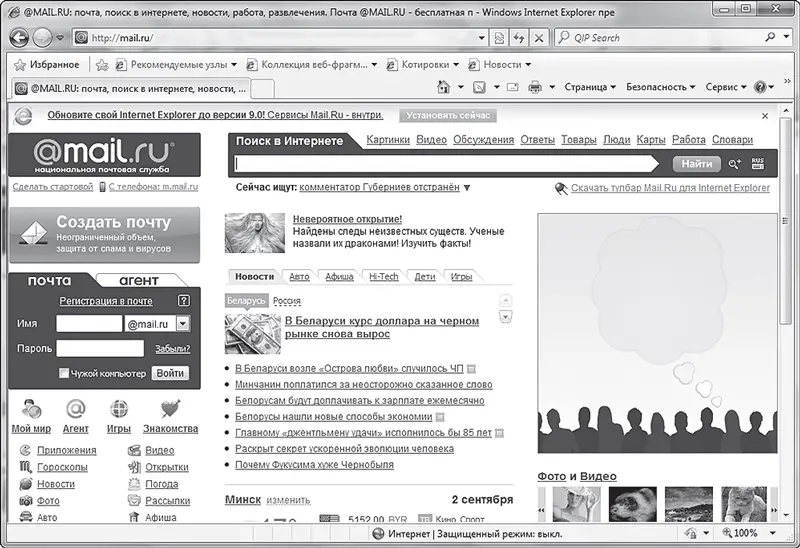The height and width of the screenshot is (548, 800).
Task: Open the Сервис menu dropdown
Action: point(726,87)
